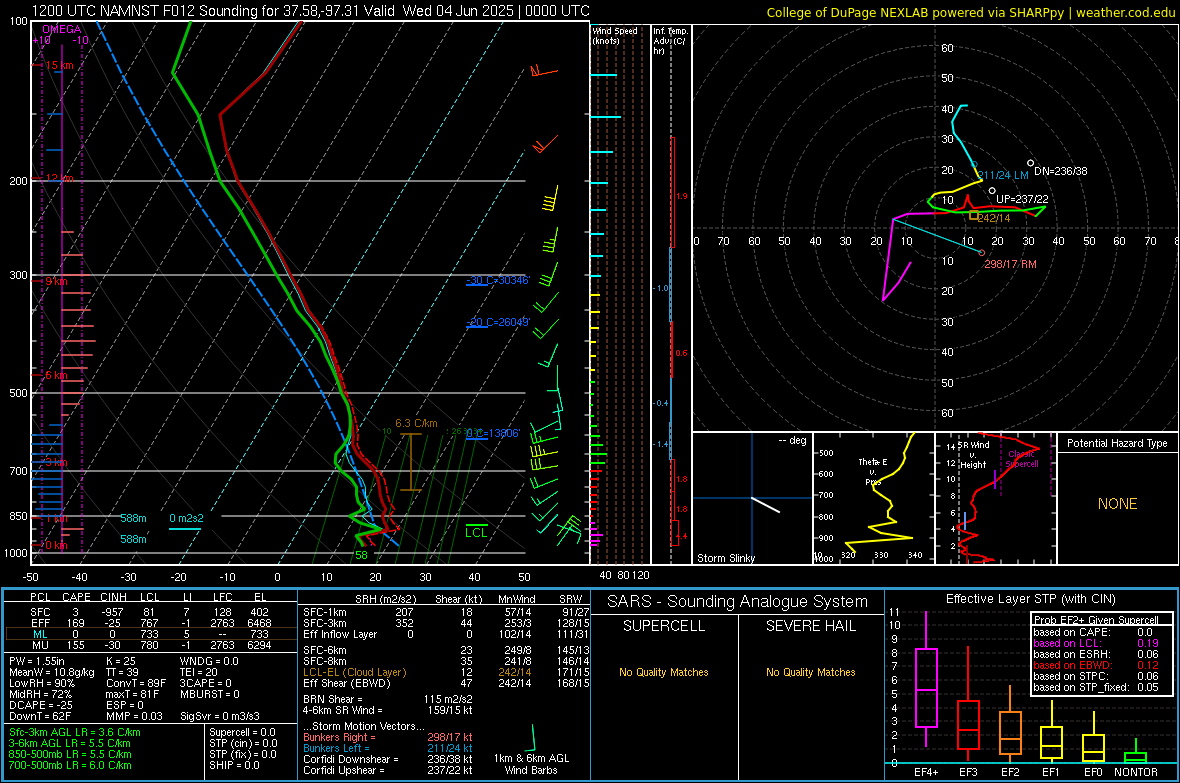Click the Inf. Temp. Adv. panel header

(x=670, y=41)
